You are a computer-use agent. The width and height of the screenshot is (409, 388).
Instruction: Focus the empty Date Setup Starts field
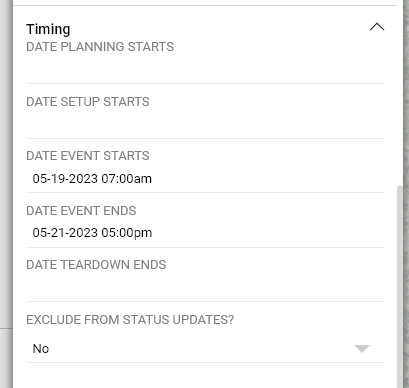(205, 124)
